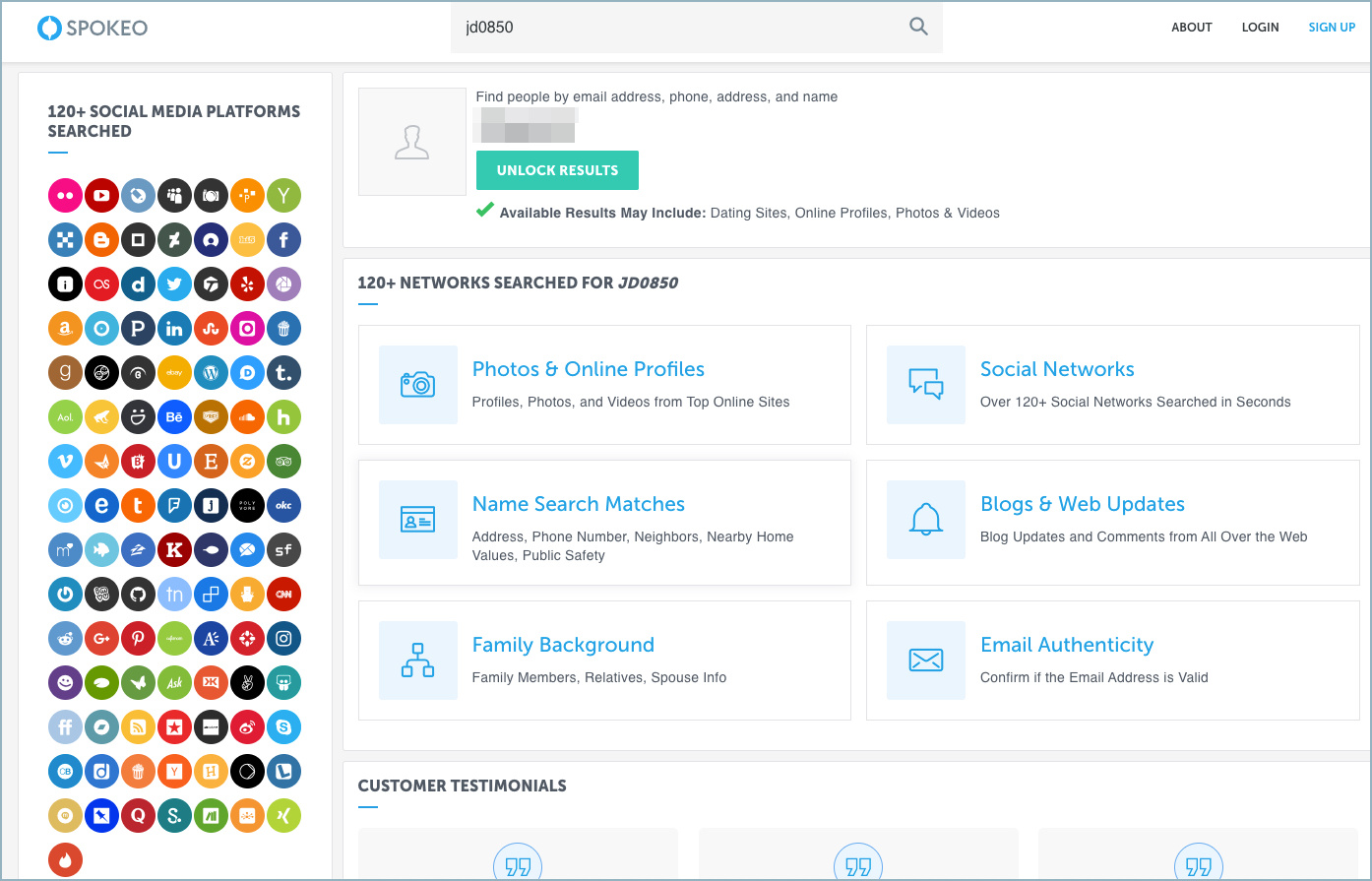The image size is (1372, 881).
Task: Click the UNLOCK RESULTS button
Action: point(557,170)
